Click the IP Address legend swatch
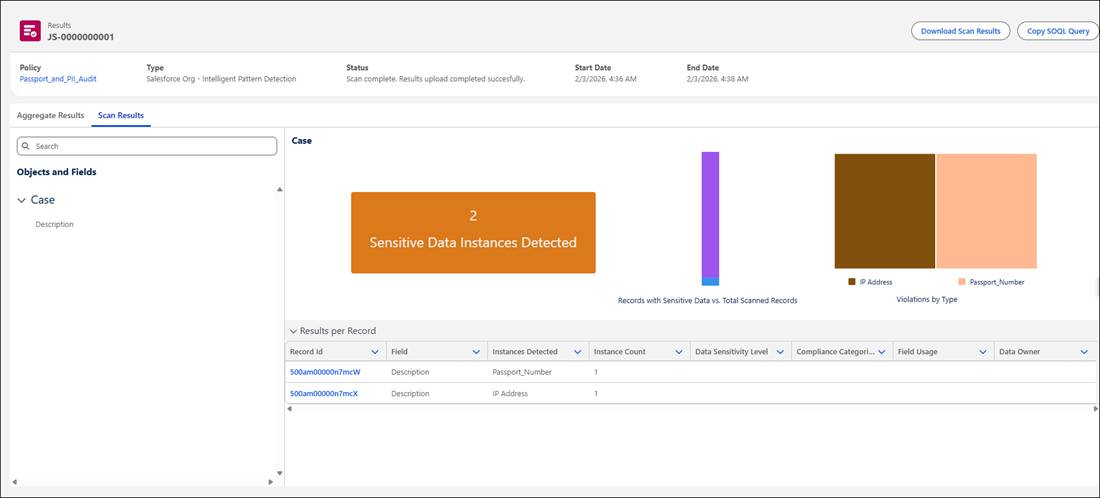The height and width of the screenshot is (498, 1100). (852, 282)
